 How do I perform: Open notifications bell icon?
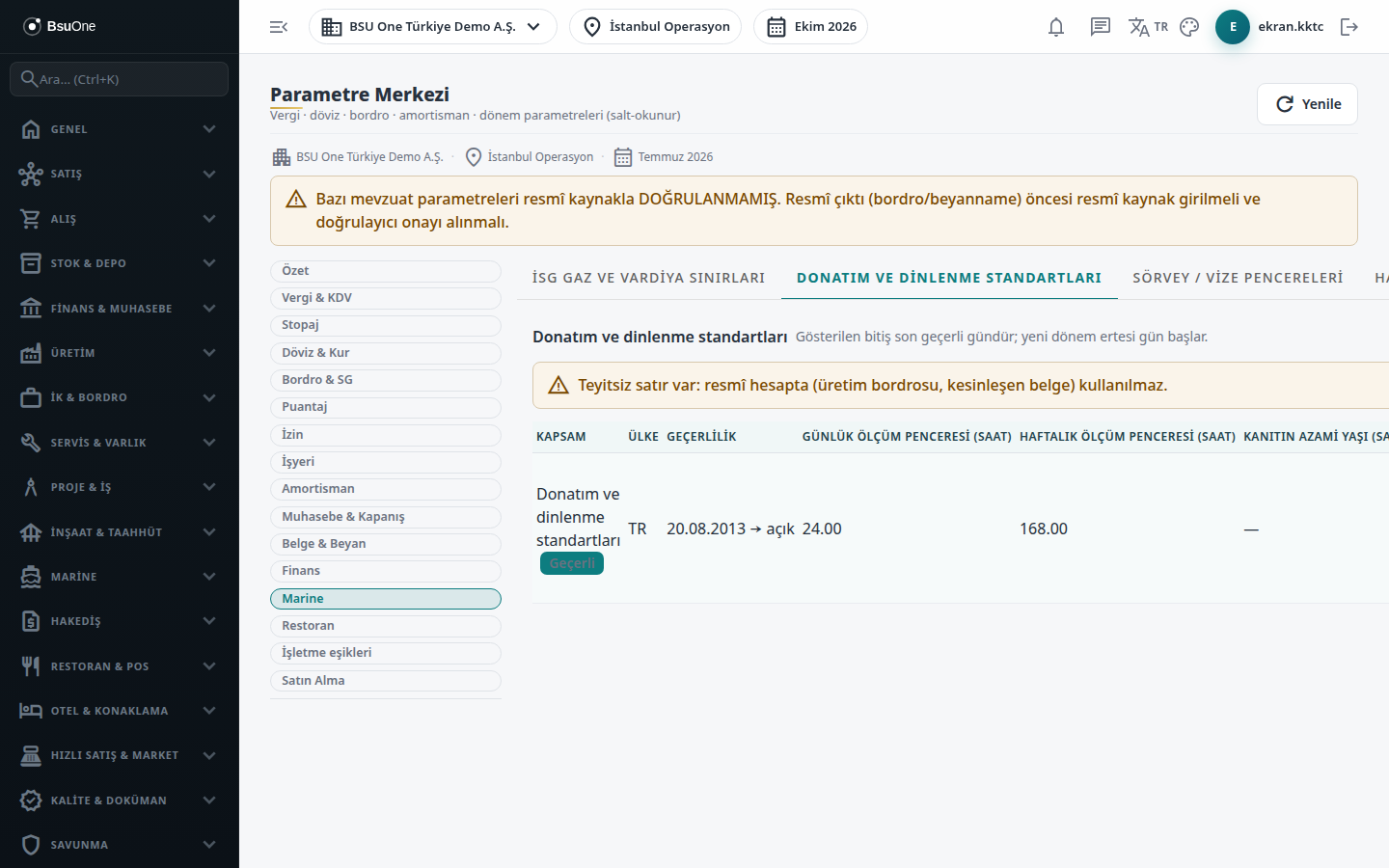click(1056, 27)
